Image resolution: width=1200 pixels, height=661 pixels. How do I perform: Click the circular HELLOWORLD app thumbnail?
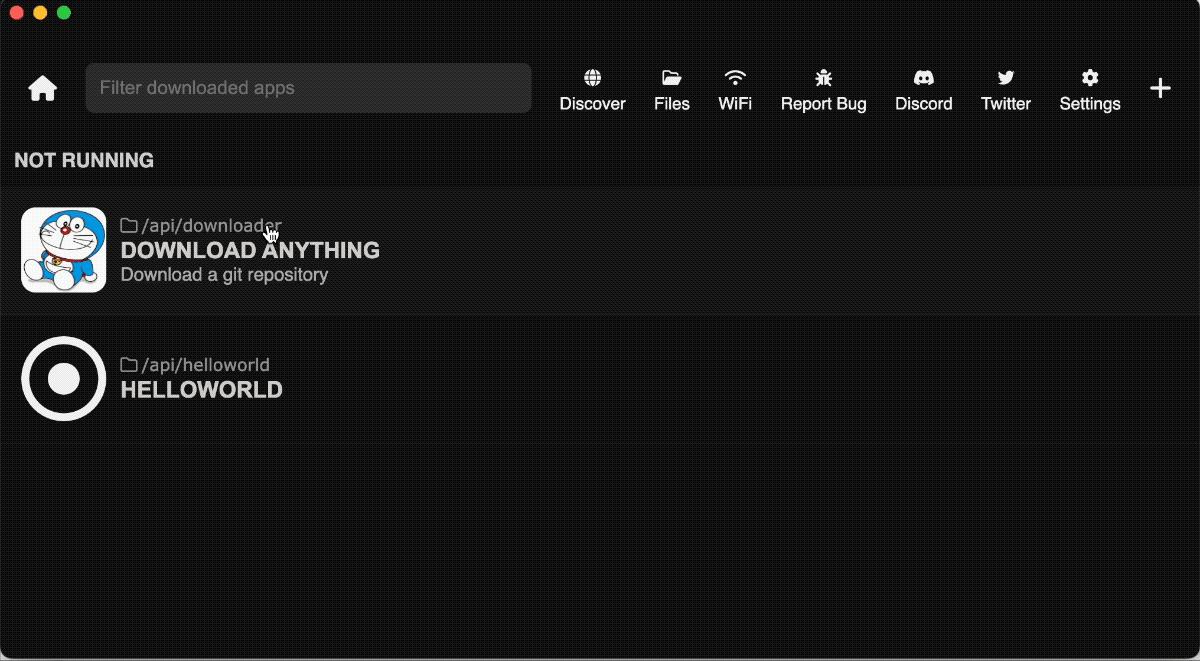pos(63,378)
